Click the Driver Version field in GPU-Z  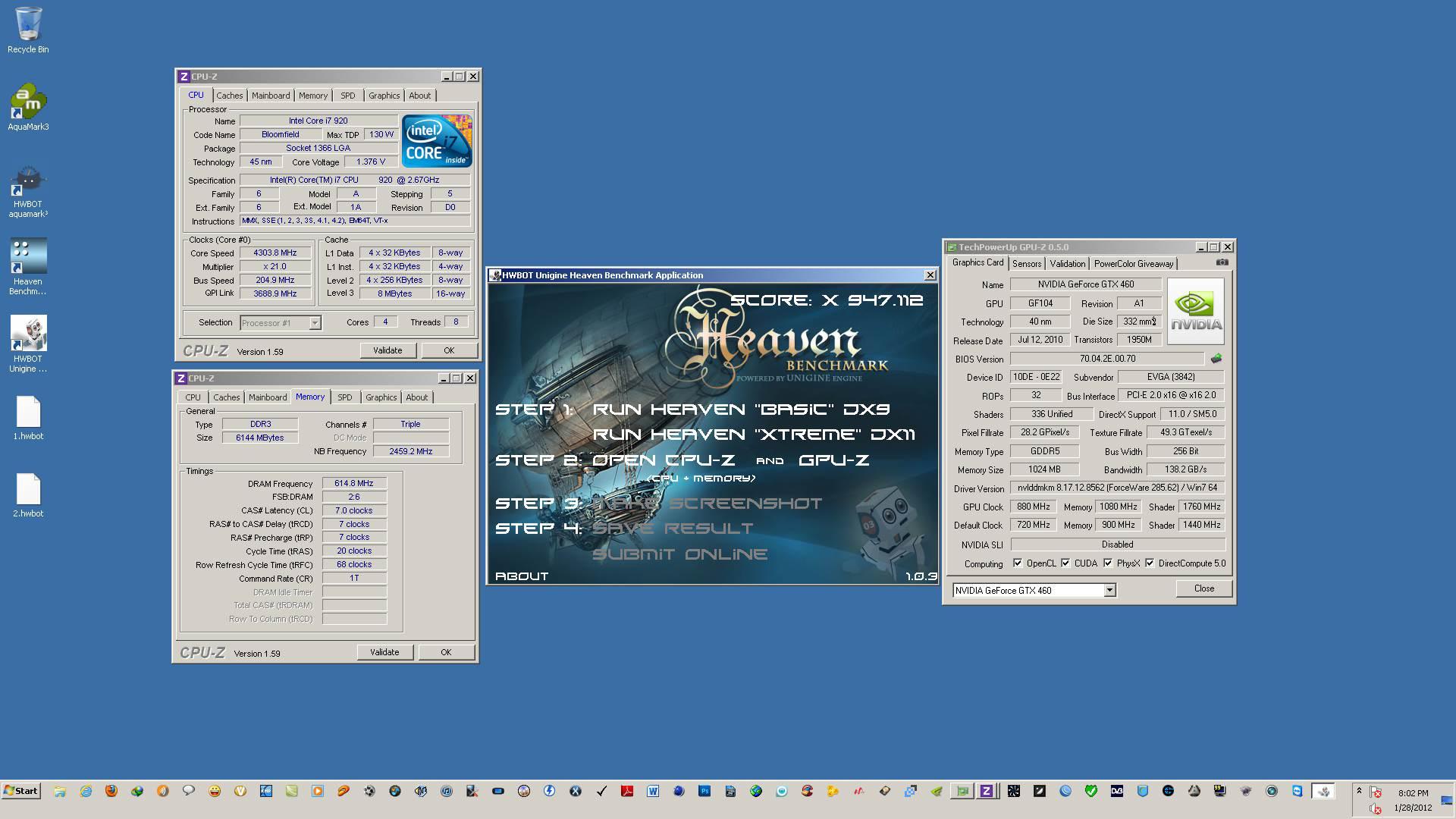pos(1117,488)
